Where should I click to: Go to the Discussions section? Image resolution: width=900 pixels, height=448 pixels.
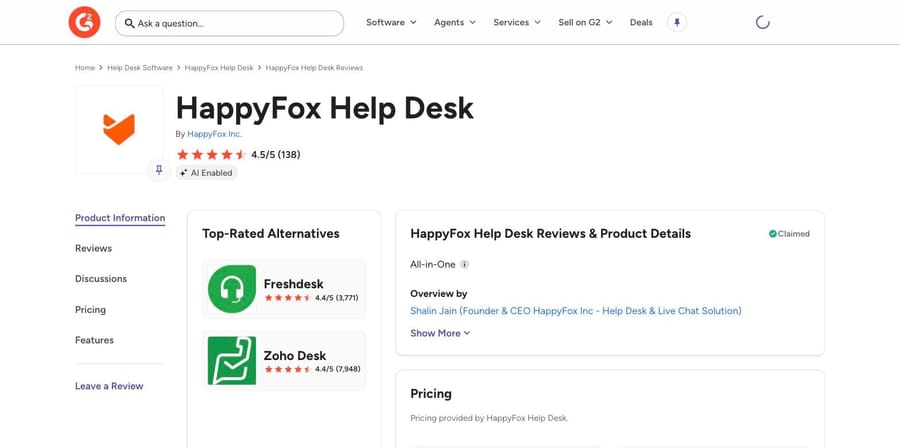pyautogui.click(x=101, y=279)
